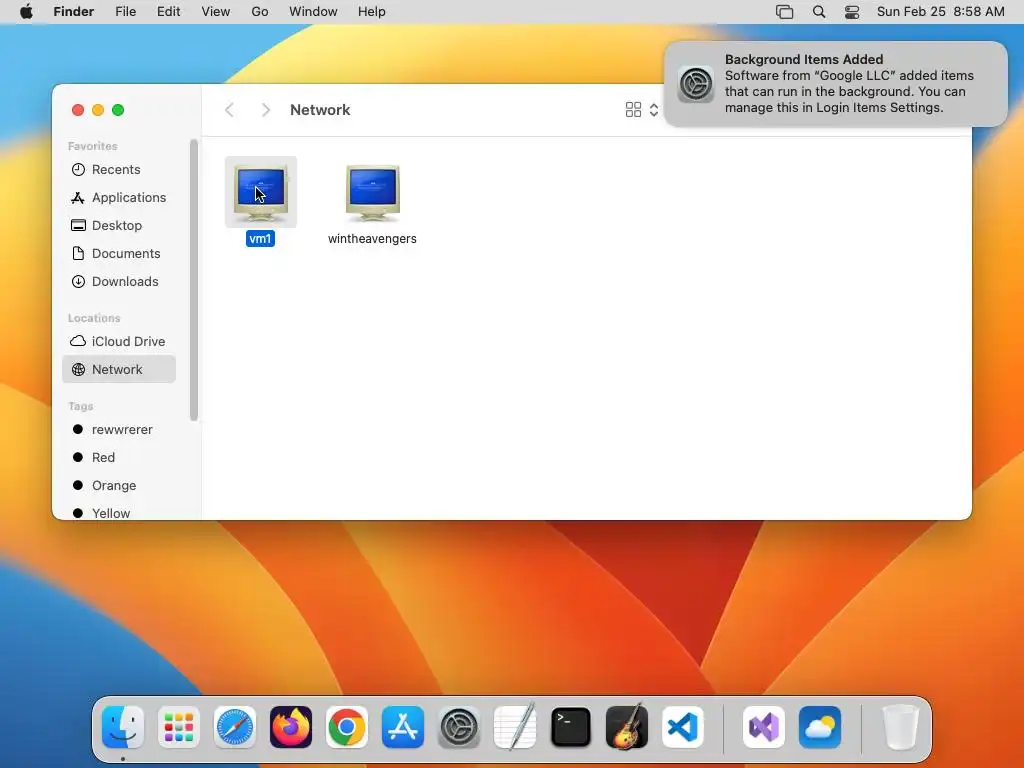Open Trash from the Dock
Viewport: 1024px width, 768px height.
coord(901,727)
